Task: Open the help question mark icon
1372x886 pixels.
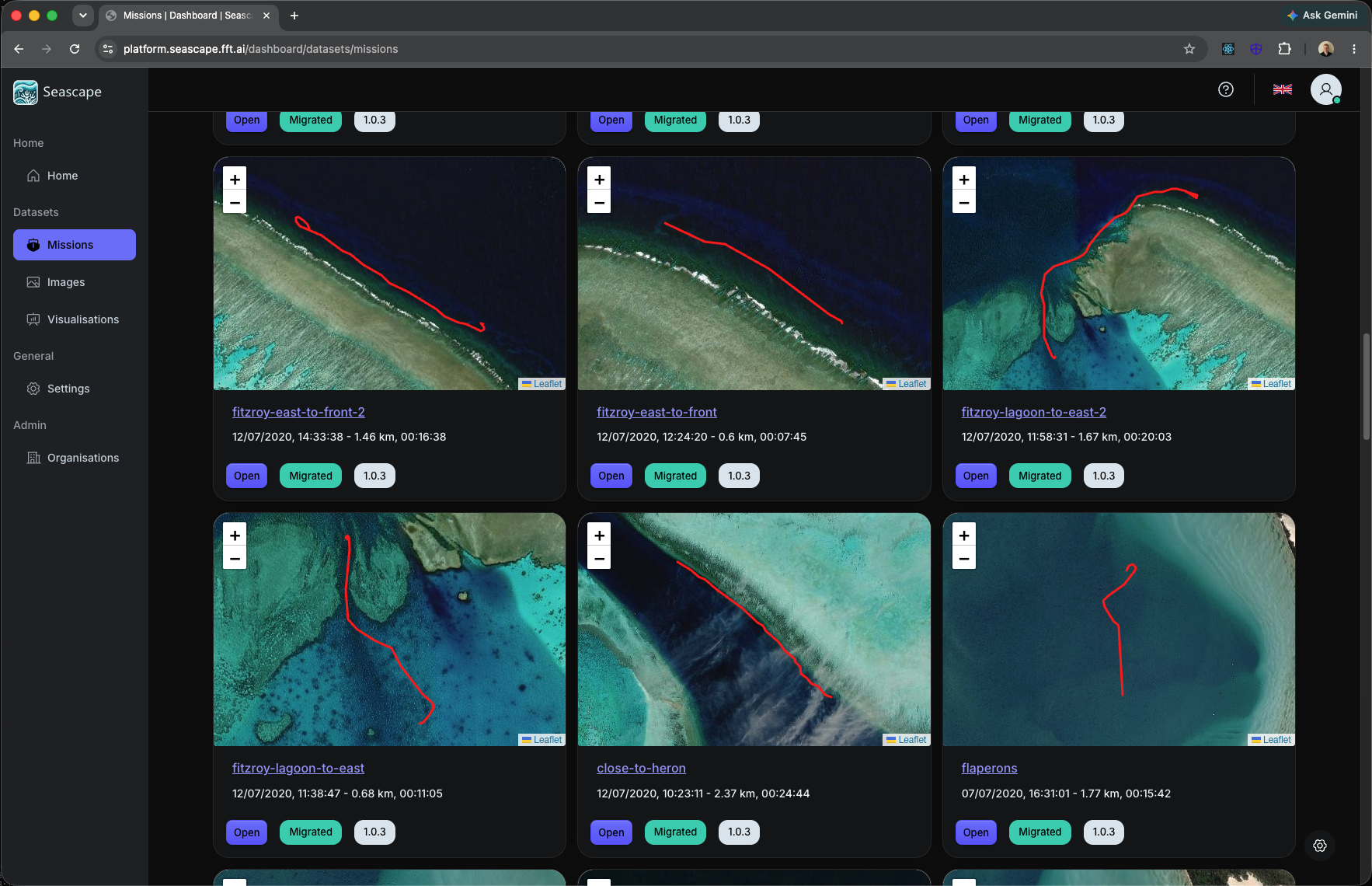Action: [x=1225, y=89]
